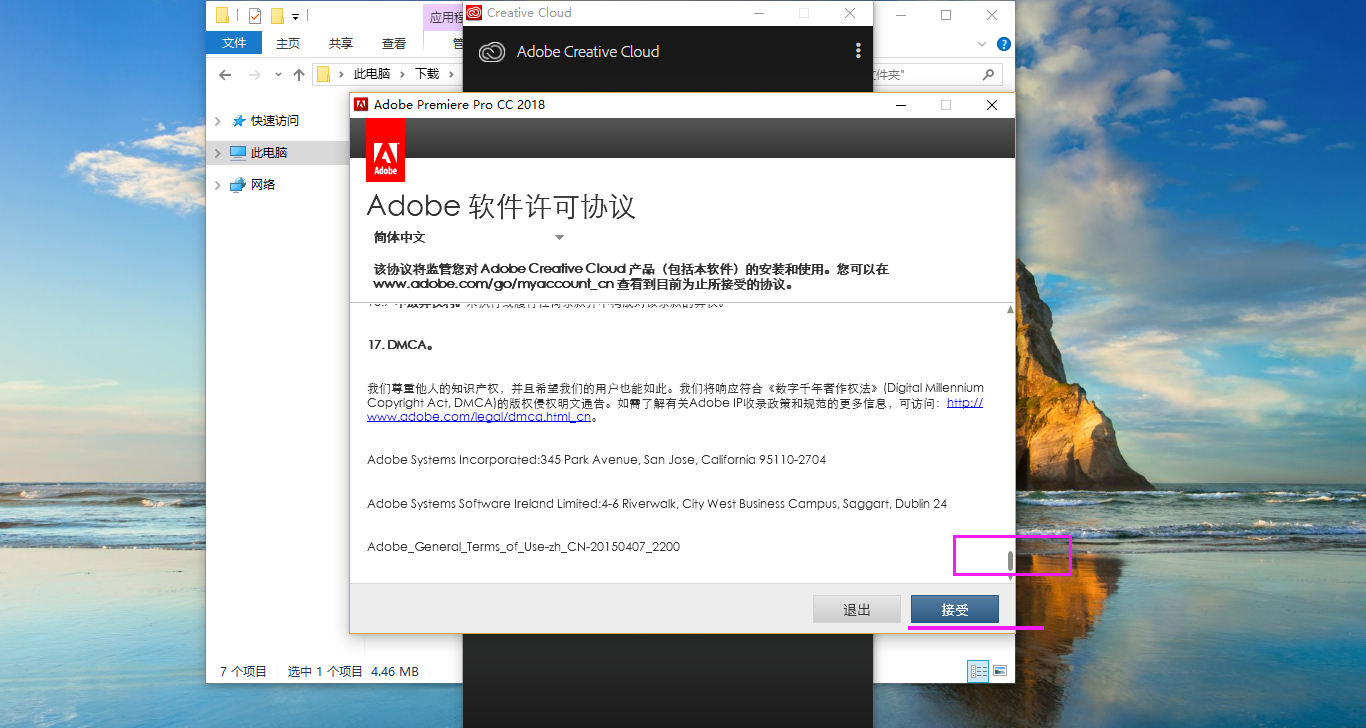Click '4.46 MB' in Explorer's status bar

point(395,672)
